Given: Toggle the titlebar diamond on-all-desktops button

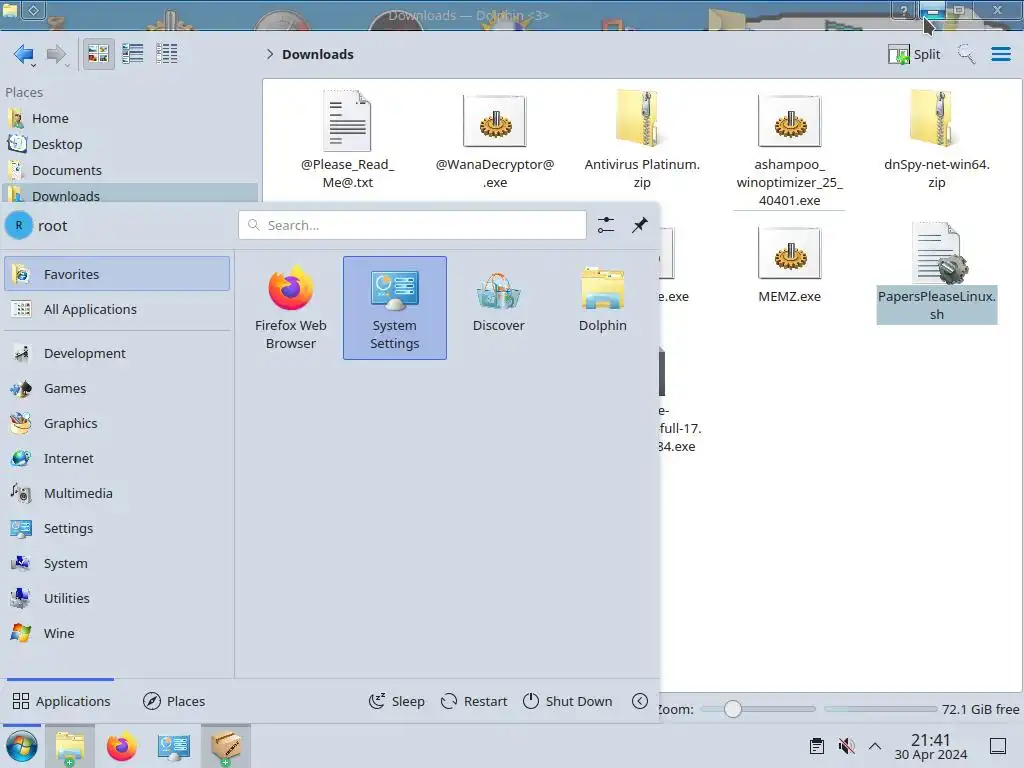Looking at the screenshot, I should (33, 10).
